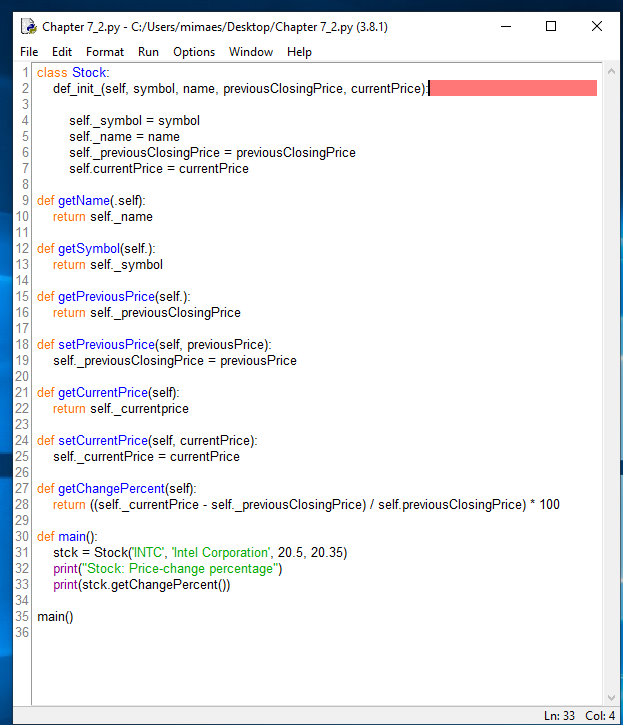This screenshot has height=725, width=623.
Task: Click the def_init_ line of code
Action: [x=241, y=88]
